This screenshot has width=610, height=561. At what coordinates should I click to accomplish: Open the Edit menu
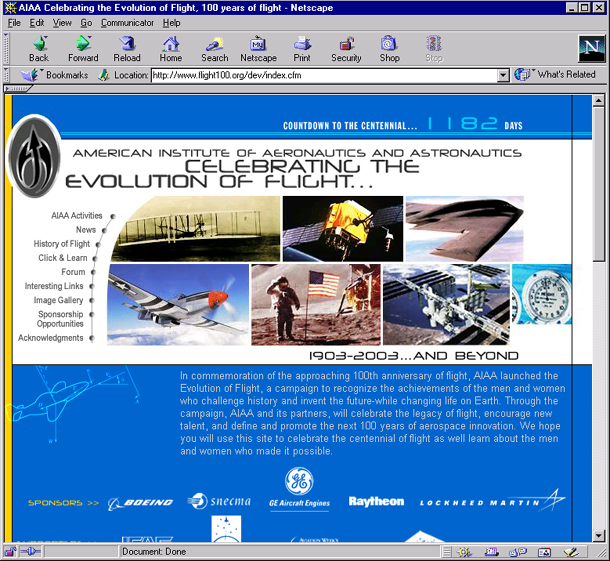37,23
